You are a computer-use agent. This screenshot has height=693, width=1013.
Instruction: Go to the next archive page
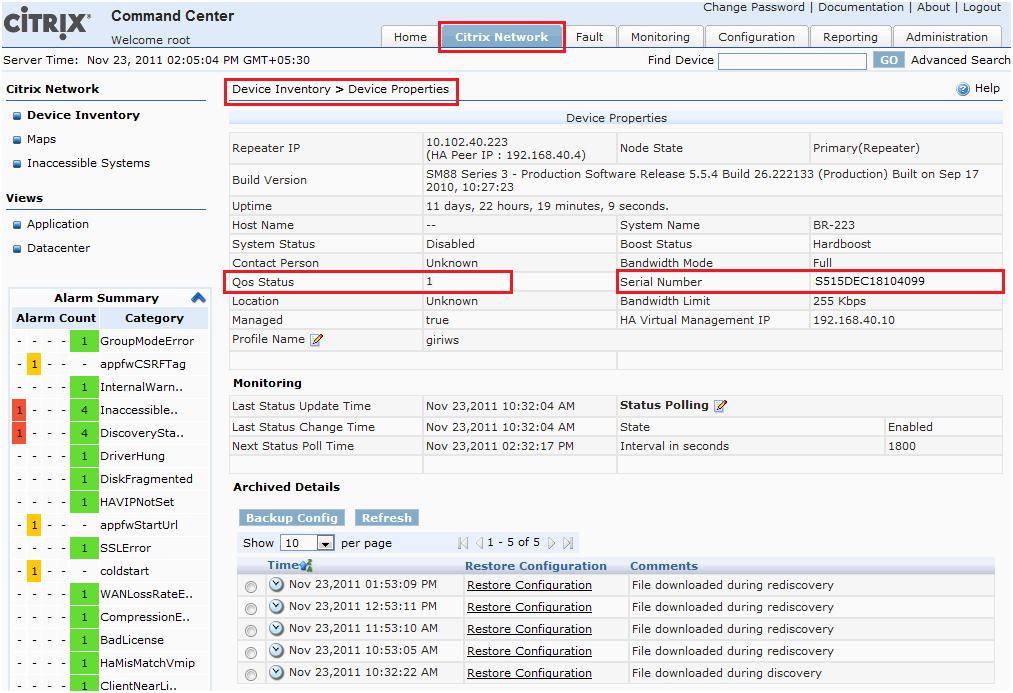pos(551,543)
